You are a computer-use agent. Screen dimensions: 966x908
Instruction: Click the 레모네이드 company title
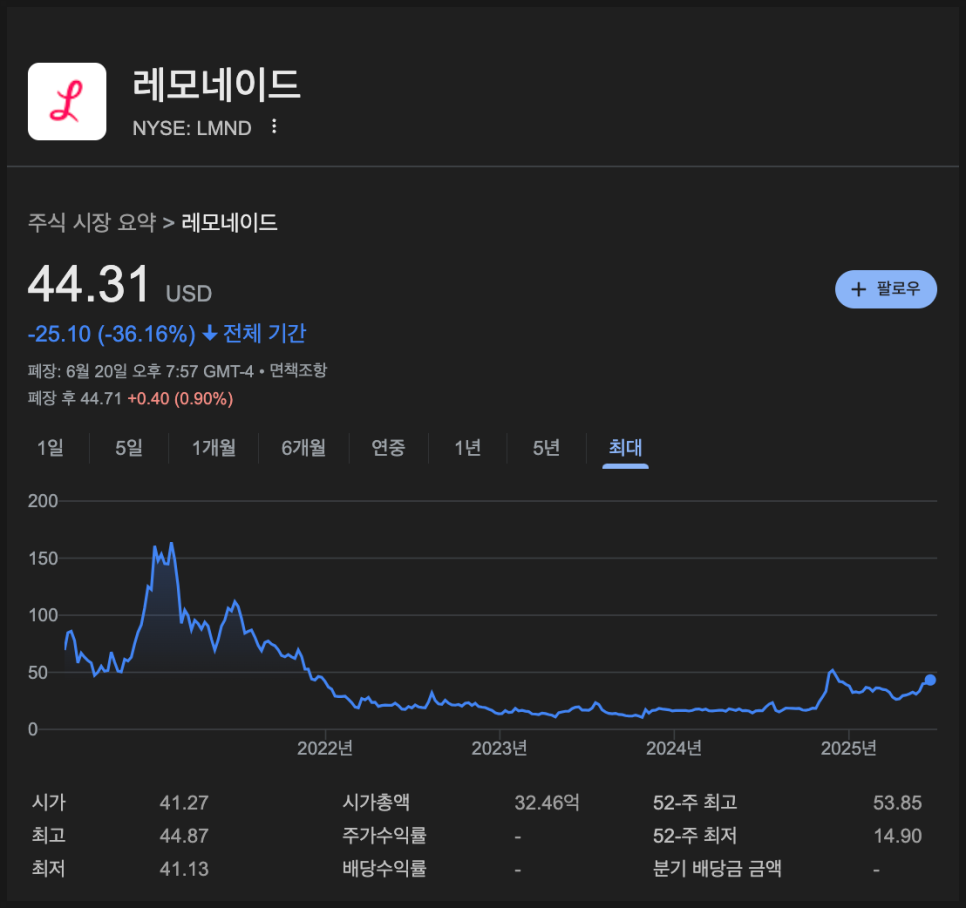click(x=216, y=84)
